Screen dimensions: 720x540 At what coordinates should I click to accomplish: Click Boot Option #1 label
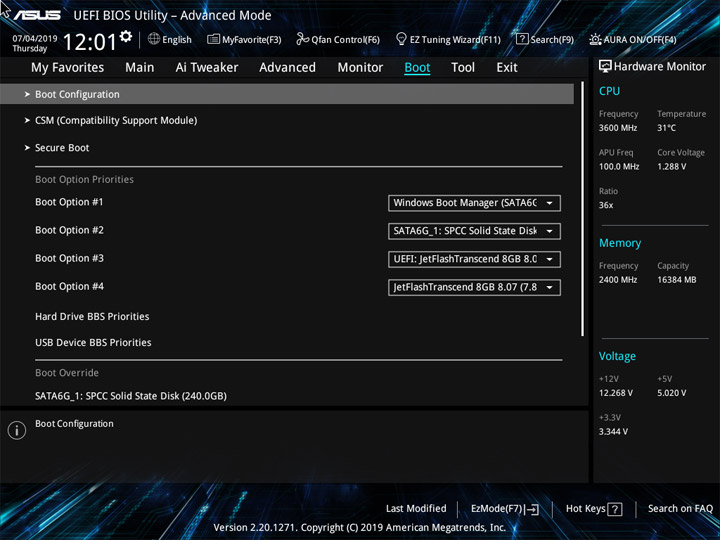69,202
